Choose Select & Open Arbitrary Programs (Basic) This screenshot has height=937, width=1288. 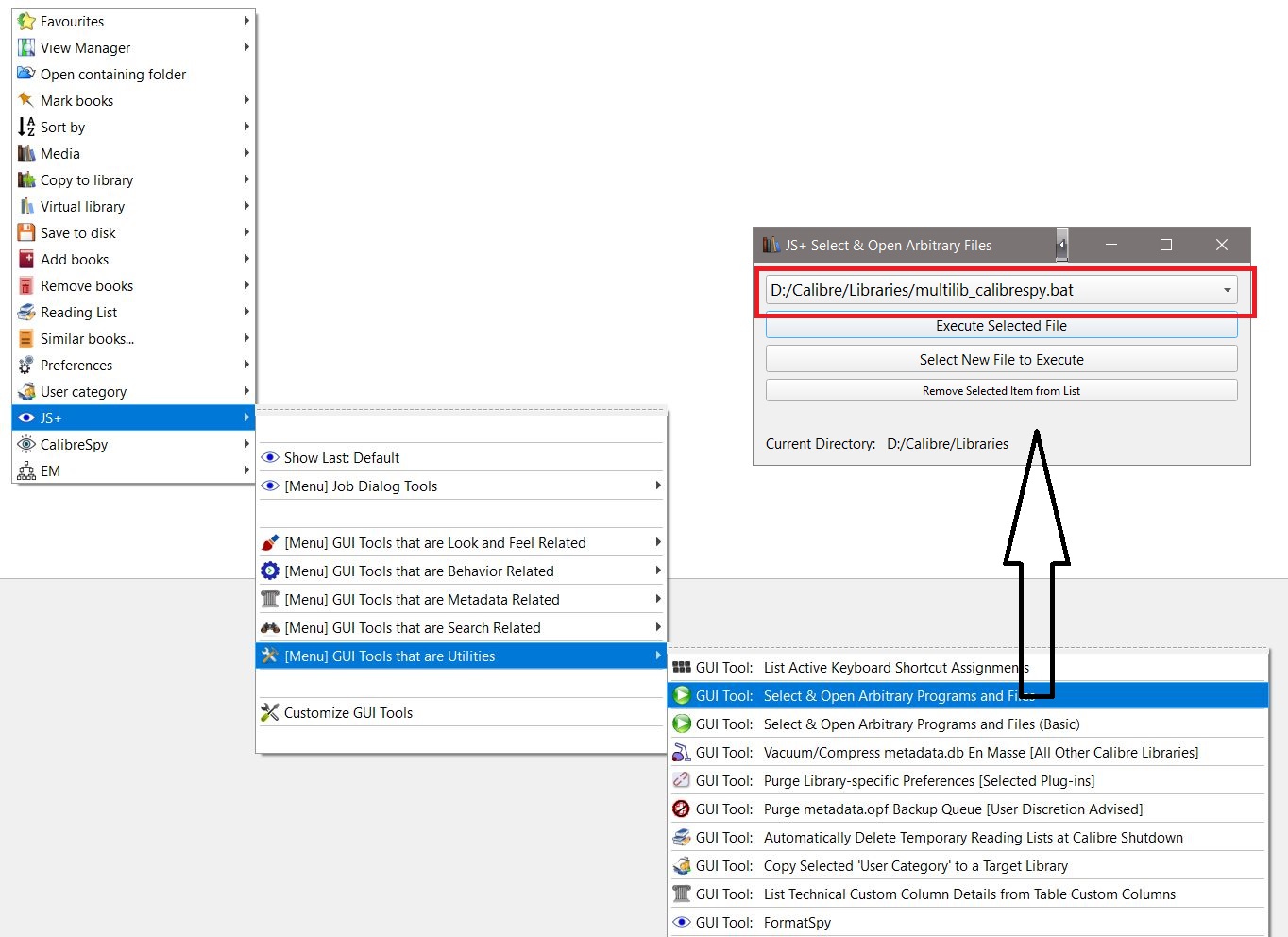[x=968, y=724]
